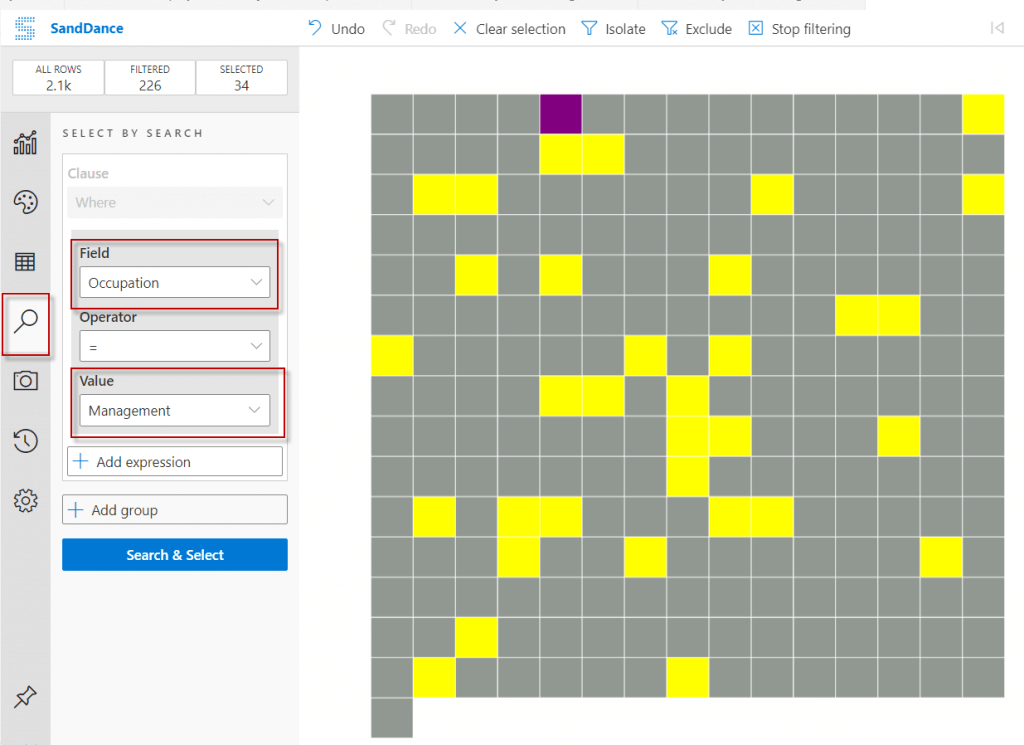Isolate the selected records
Image resolution: width=1024 pixels, height=745 pixels.
613,28
